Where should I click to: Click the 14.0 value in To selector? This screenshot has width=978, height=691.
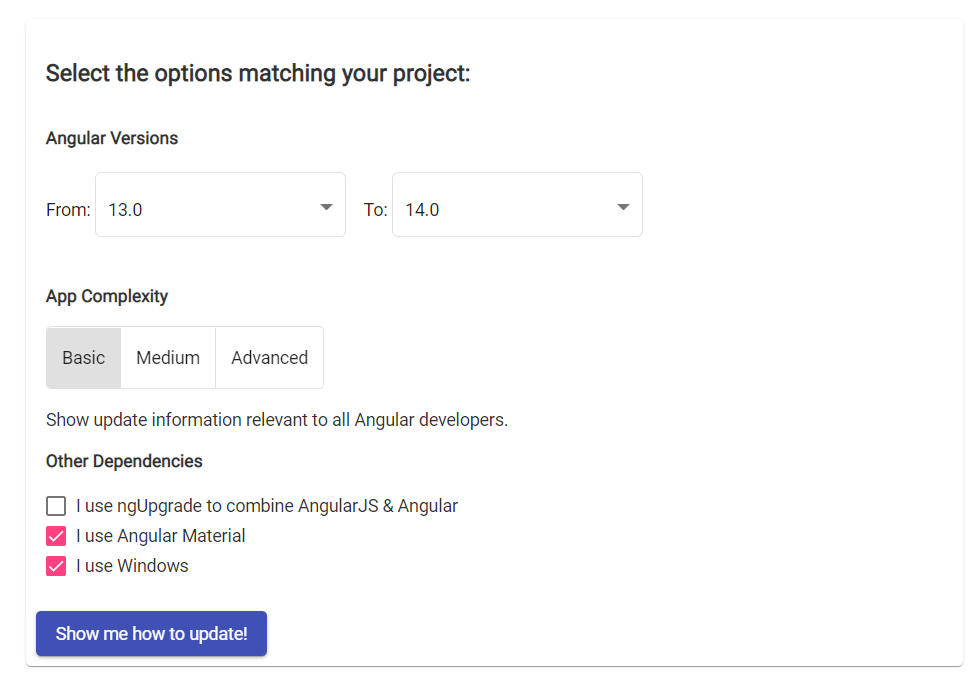point(422,210)
